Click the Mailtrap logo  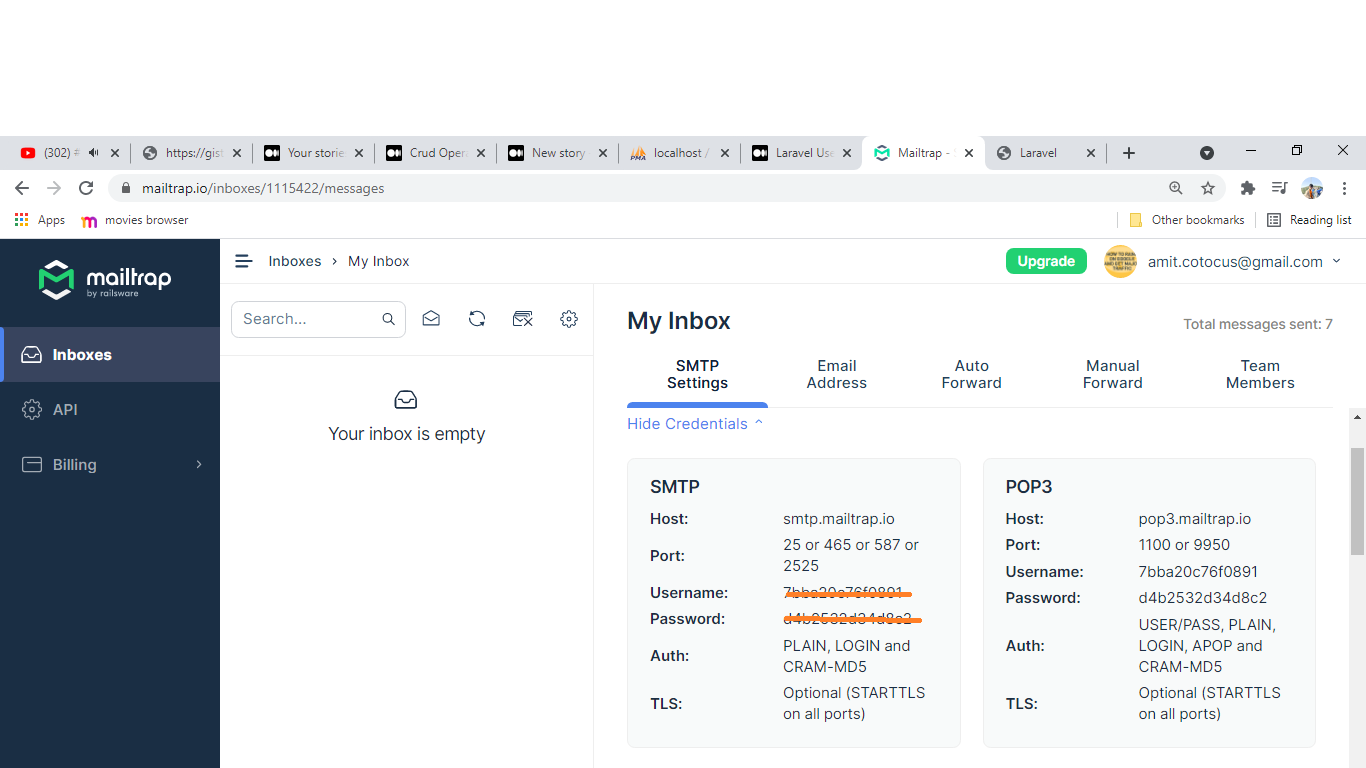(105, 280)
